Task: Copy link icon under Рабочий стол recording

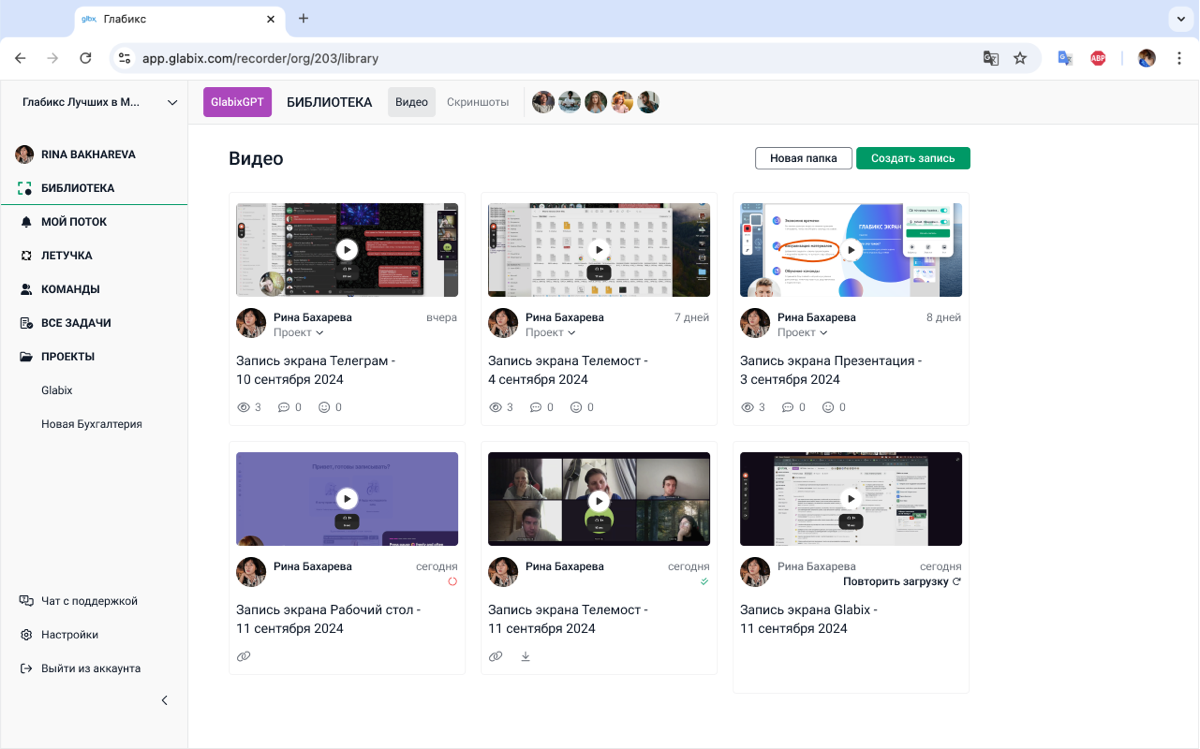Action: pos(243,657)
